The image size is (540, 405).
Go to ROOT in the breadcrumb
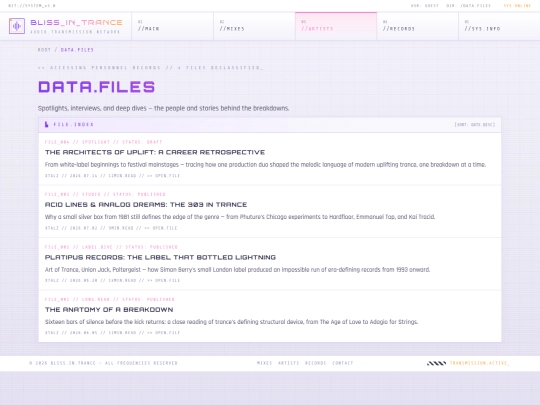coord(44,50)
